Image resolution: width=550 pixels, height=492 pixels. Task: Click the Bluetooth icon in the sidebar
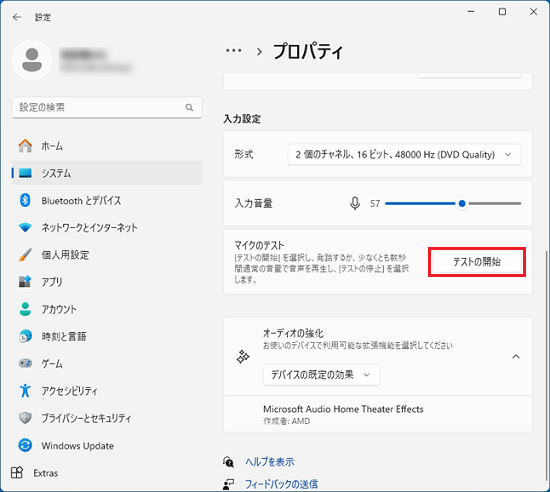click(x=25, y=200)
